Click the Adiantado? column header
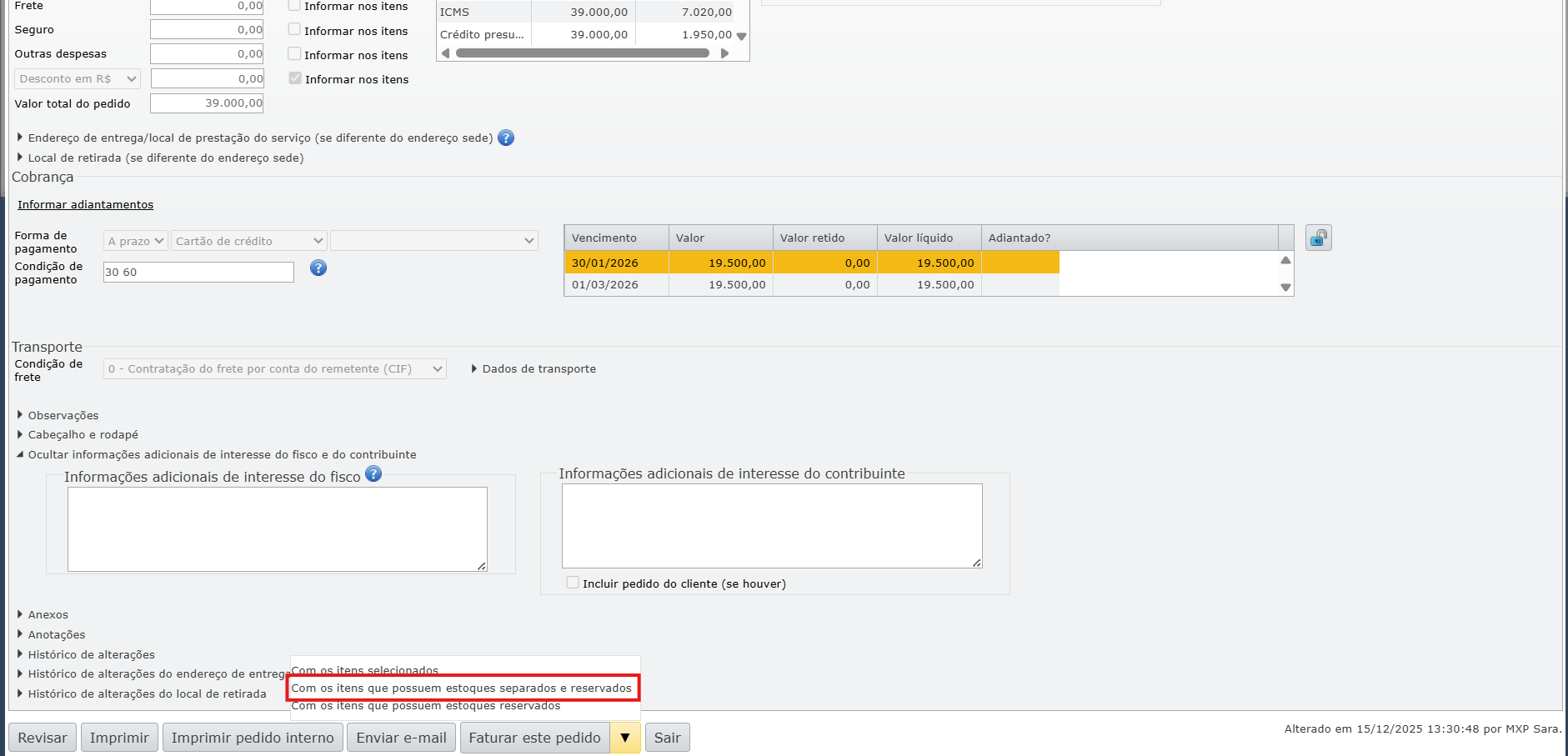 pos(1130,238)
